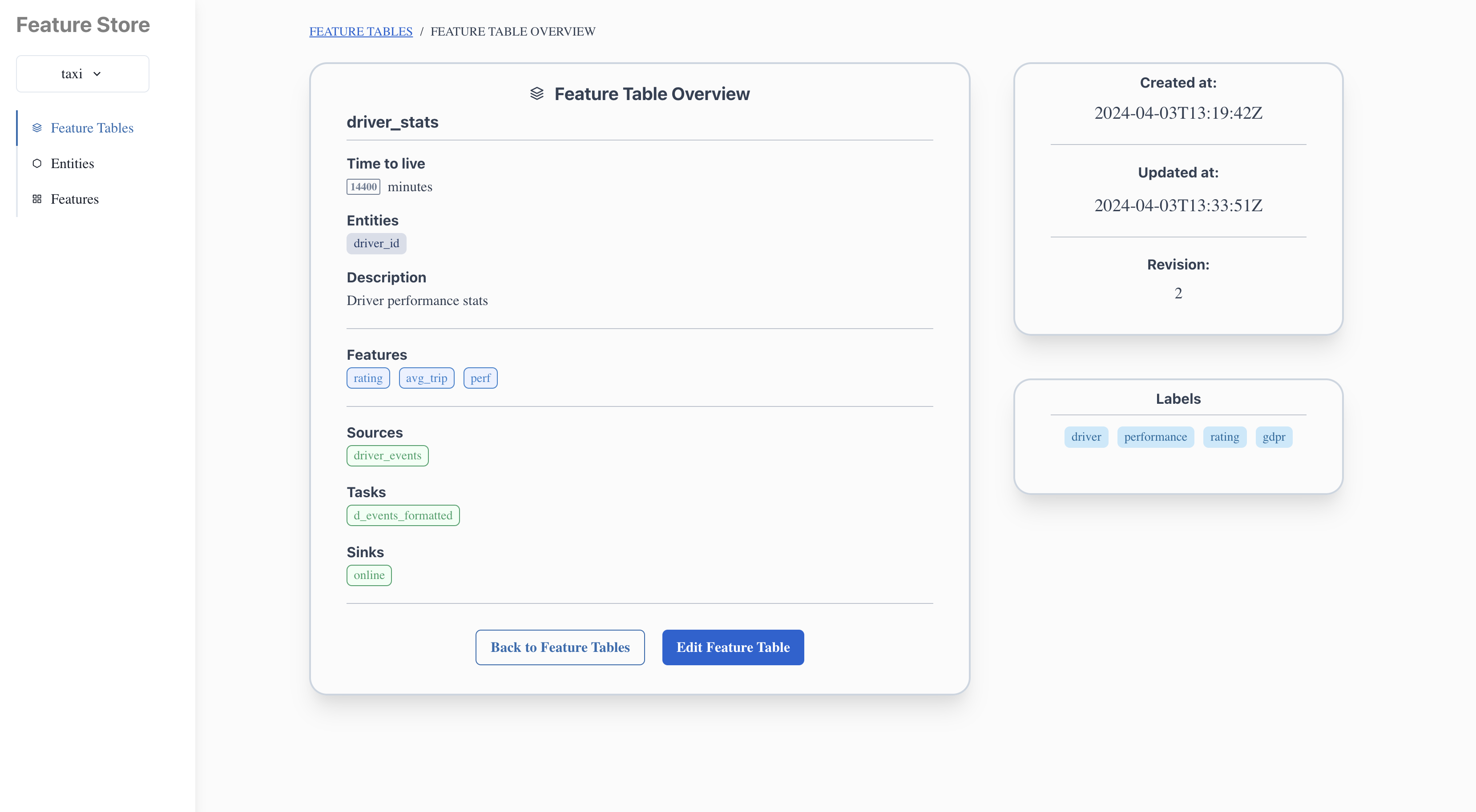Go to the Features sidebar menu item
This screenshot has height=812, width=1476.
pos(74,199)
